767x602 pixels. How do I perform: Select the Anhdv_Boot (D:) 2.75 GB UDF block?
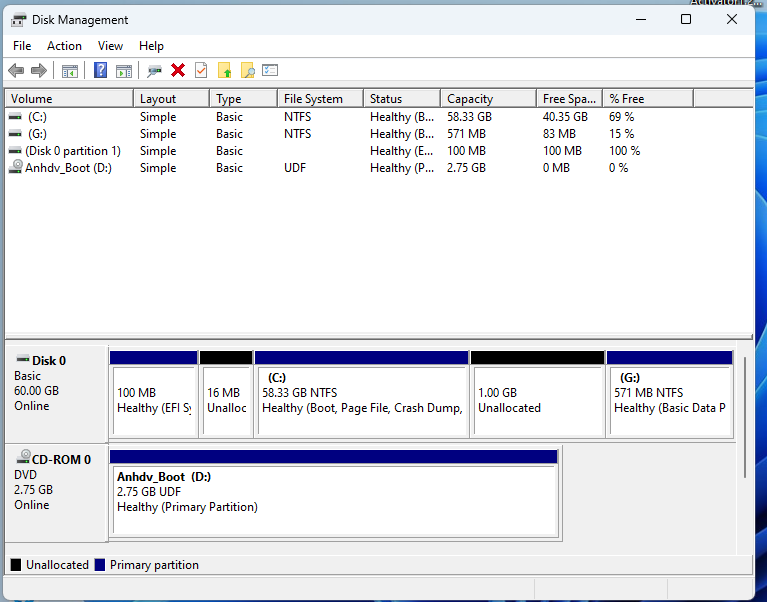pos(334,493)
